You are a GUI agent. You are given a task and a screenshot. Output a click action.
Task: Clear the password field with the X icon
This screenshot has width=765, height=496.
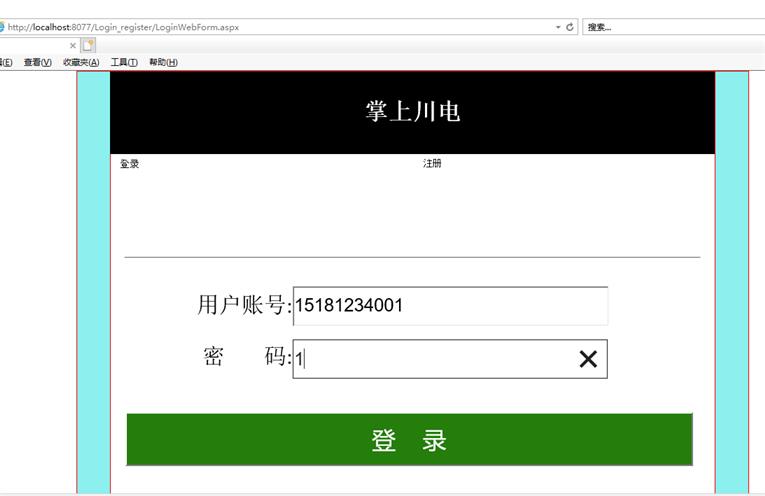click(x=588, y=359)
